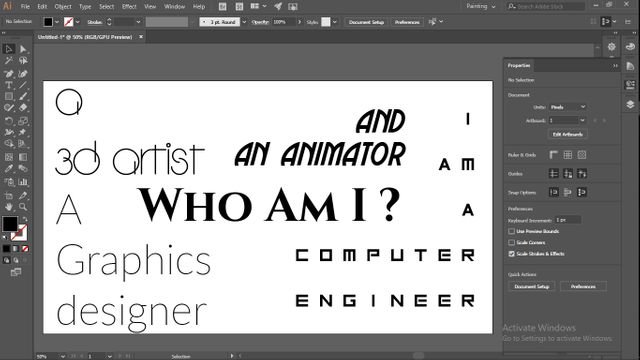Open the Effect menu

(x=129, y=7)
